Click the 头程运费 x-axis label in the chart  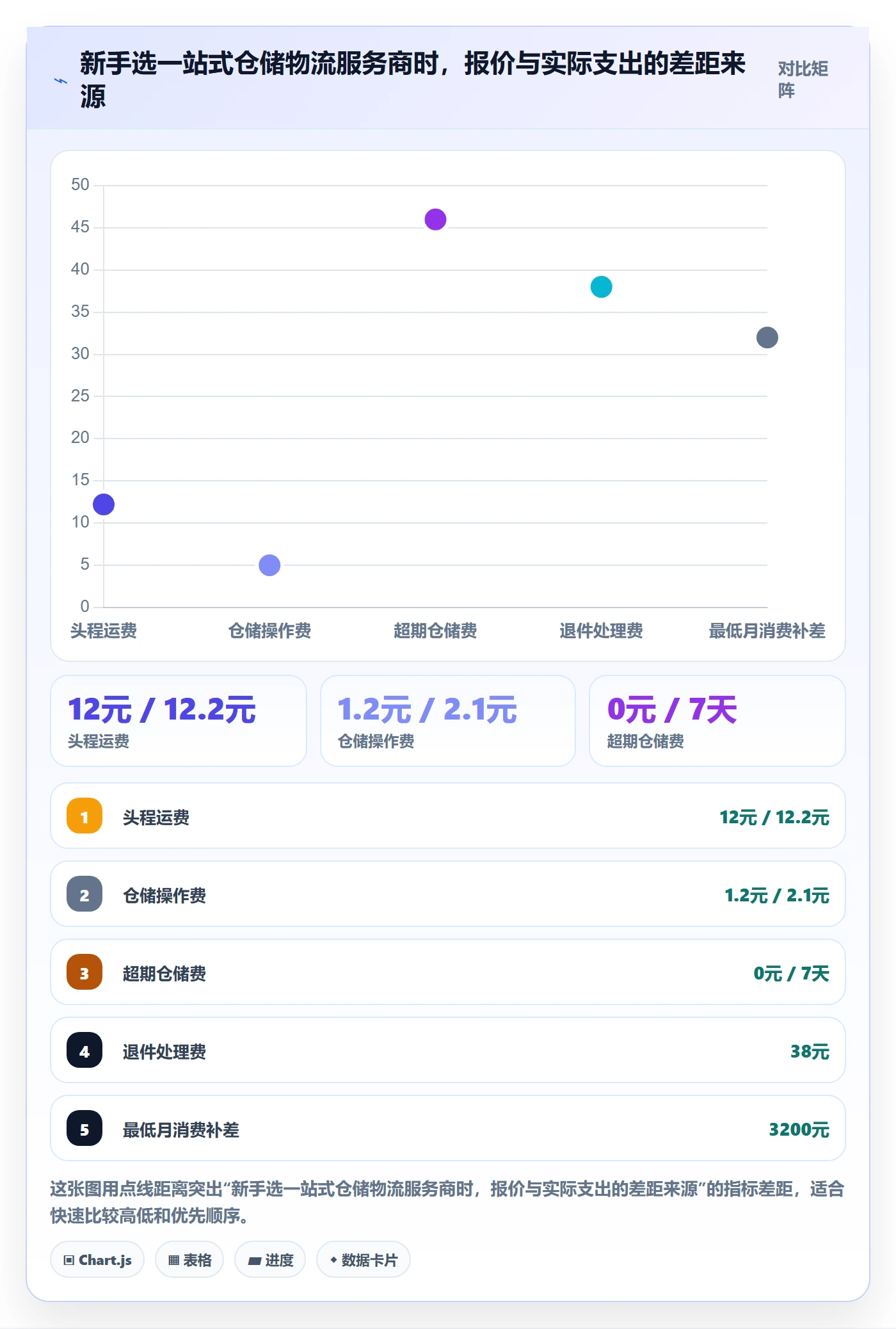pos(104,631)
